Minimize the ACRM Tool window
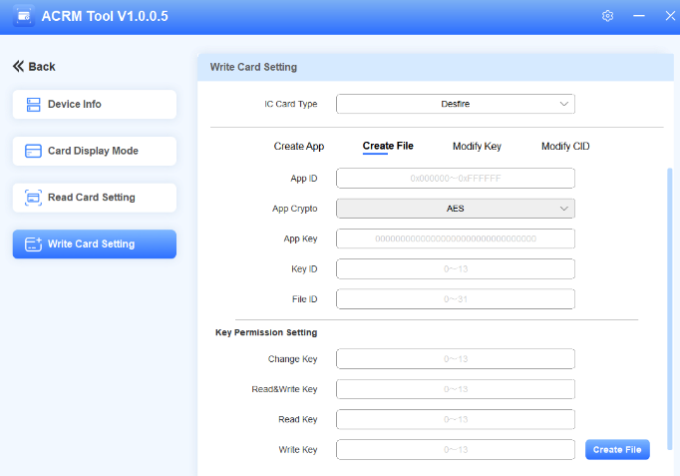 click(x=638, y=17)
